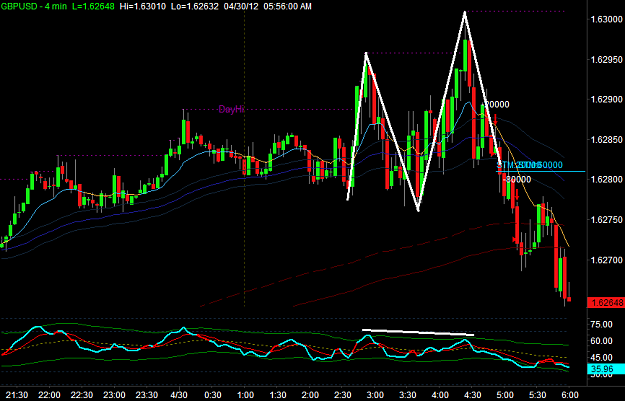
Task: Click the 4:30 time axis label
Action: [x=472, y=395]
